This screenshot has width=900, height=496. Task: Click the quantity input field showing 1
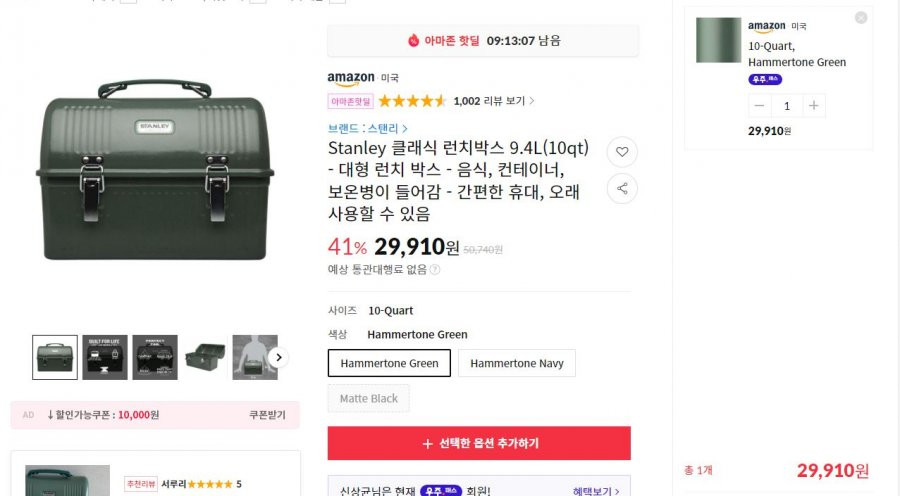[x=786, y=106]
